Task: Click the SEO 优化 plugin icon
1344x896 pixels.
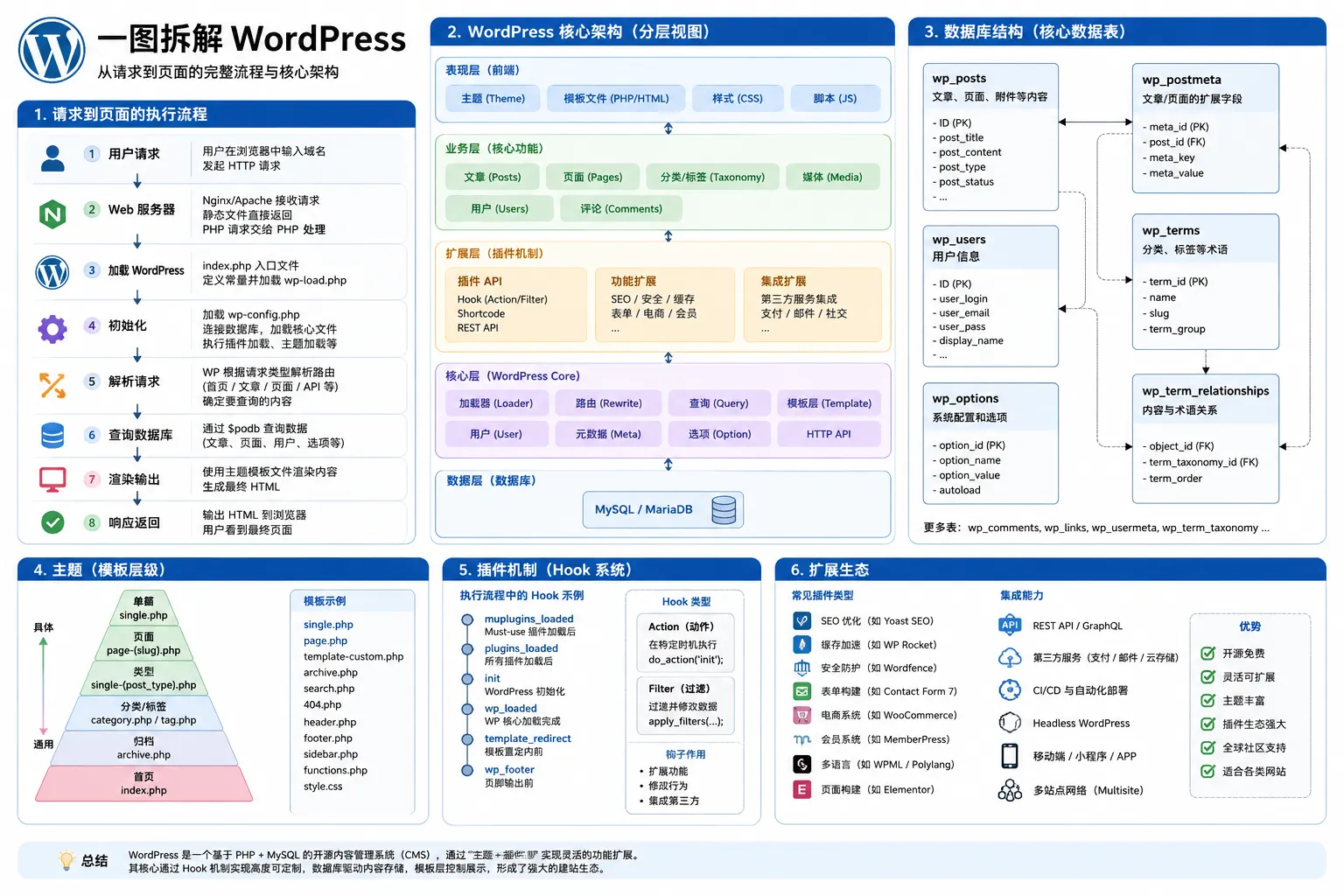Action: click(x=801, y=620)
